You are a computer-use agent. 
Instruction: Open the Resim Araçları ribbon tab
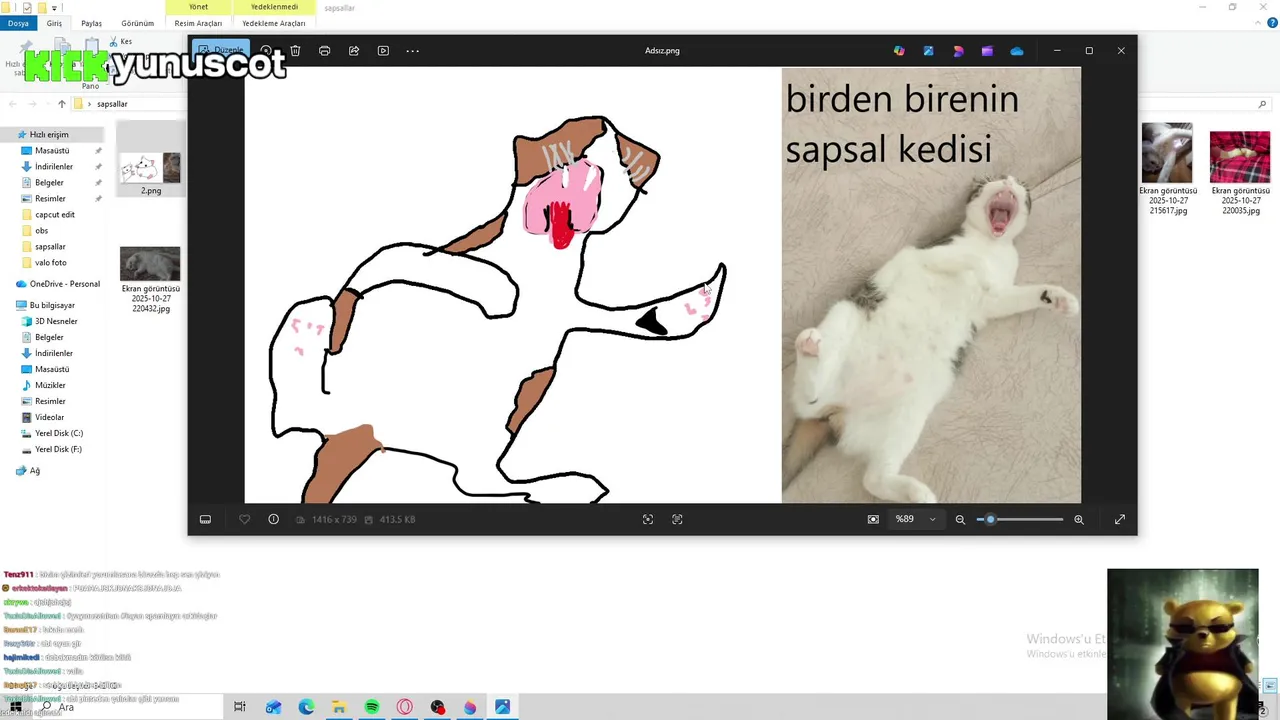tap(198, 23)
